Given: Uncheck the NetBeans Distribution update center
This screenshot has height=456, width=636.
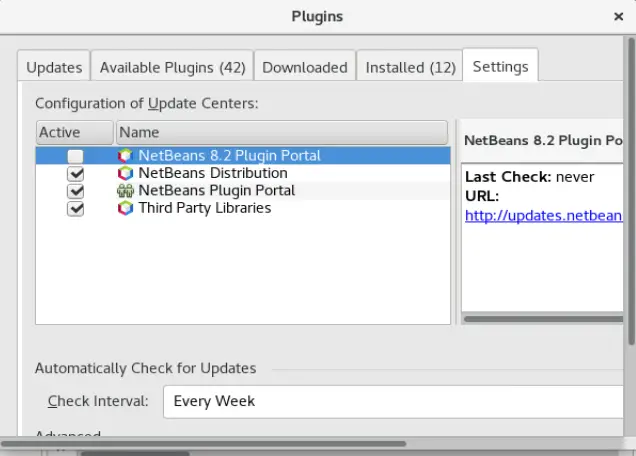Looking at the screenshot, I should 75,174.
